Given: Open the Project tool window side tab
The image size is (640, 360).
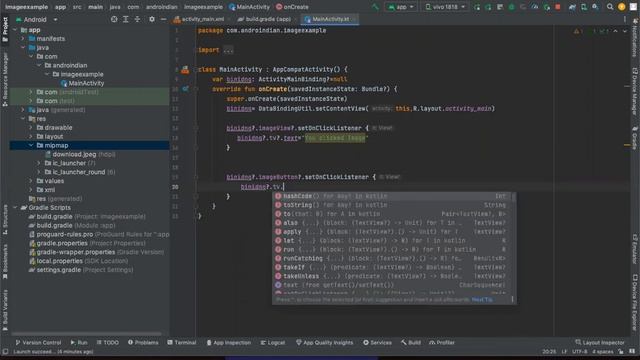Looking at the screenshot, I should point(5,29).
